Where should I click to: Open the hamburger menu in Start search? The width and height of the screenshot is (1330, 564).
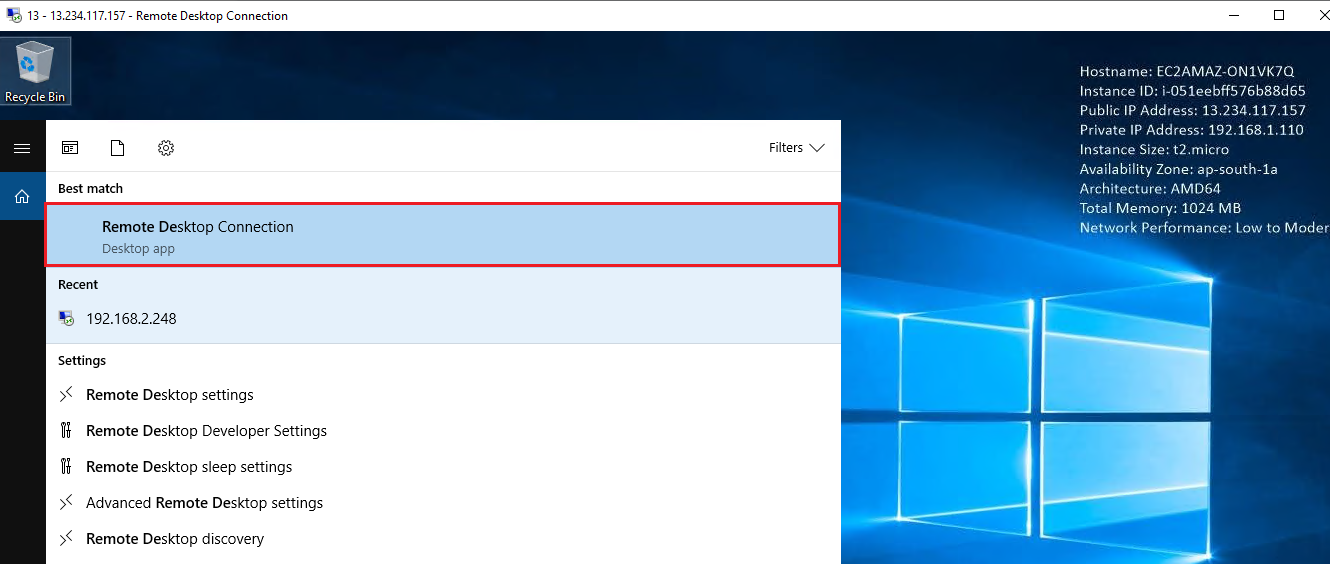[x=22, y=148]
